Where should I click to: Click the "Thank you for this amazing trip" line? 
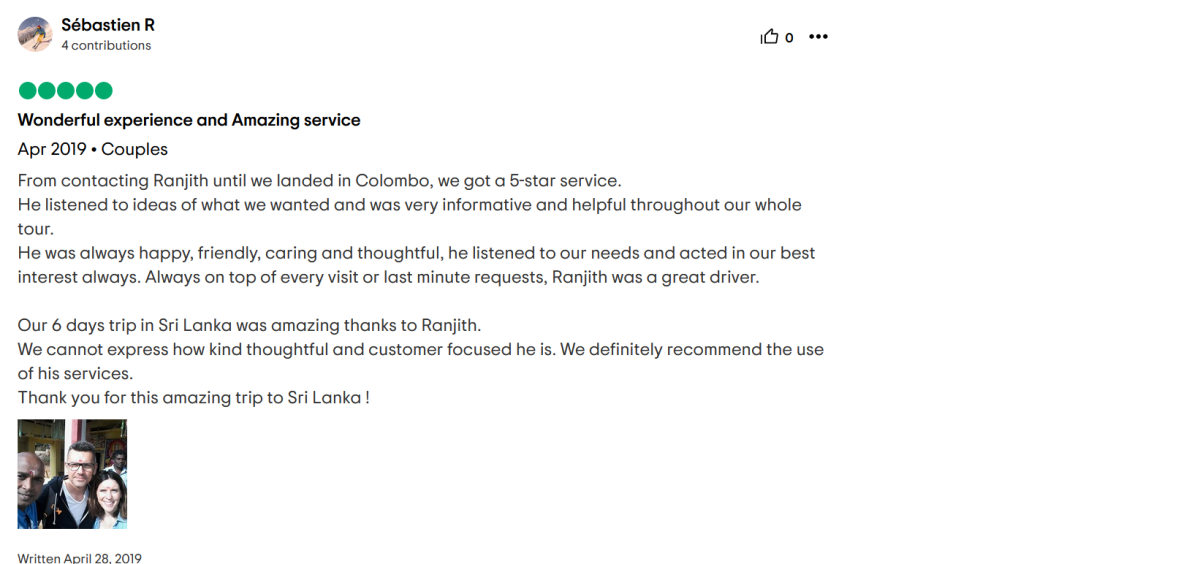(194, 398)
